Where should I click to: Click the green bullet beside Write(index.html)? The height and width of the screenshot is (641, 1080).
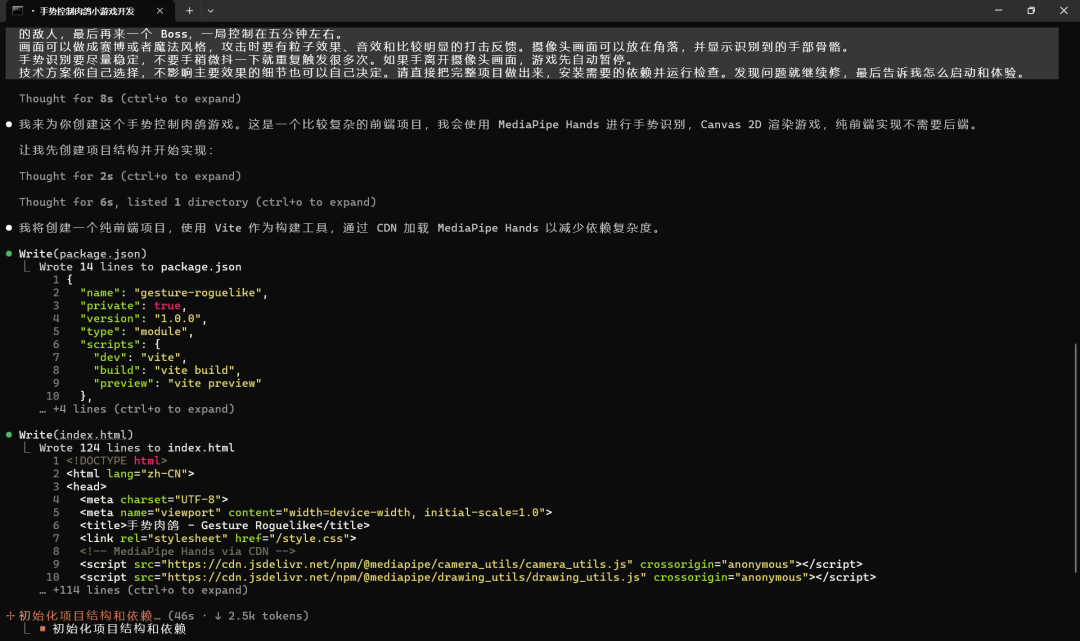[9, 435]
